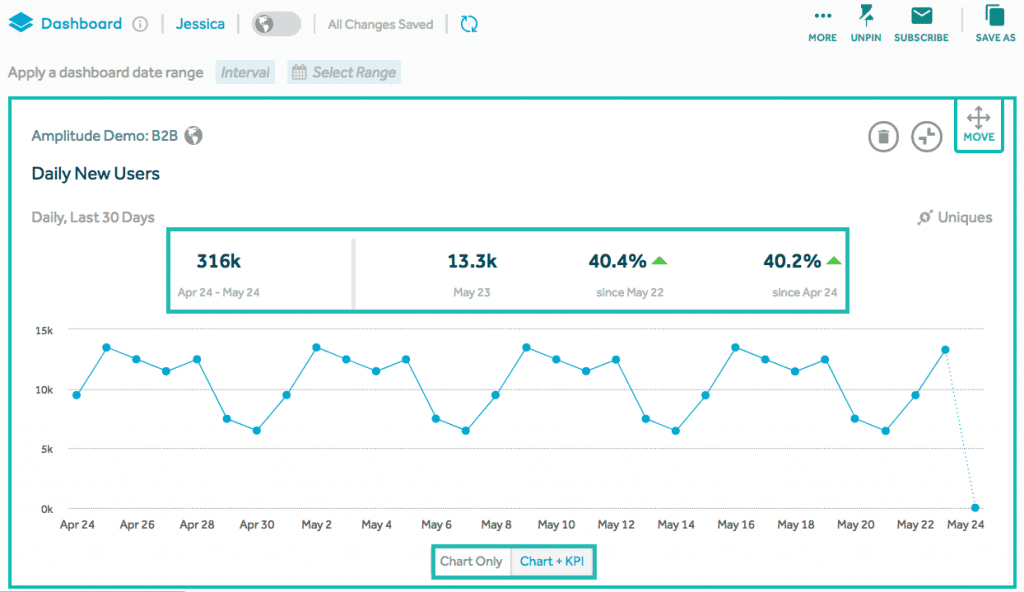1024x592 pixels.
Task: Open the Daily New Users chart title
Action: coord(95,173)
